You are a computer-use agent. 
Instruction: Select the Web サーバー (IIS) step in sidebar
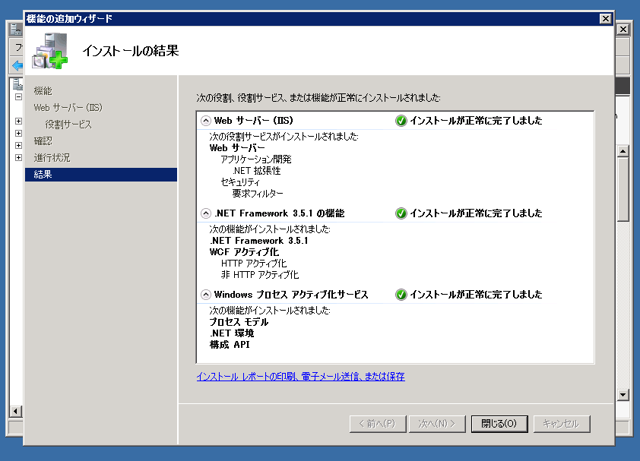[x=68, y=107]
